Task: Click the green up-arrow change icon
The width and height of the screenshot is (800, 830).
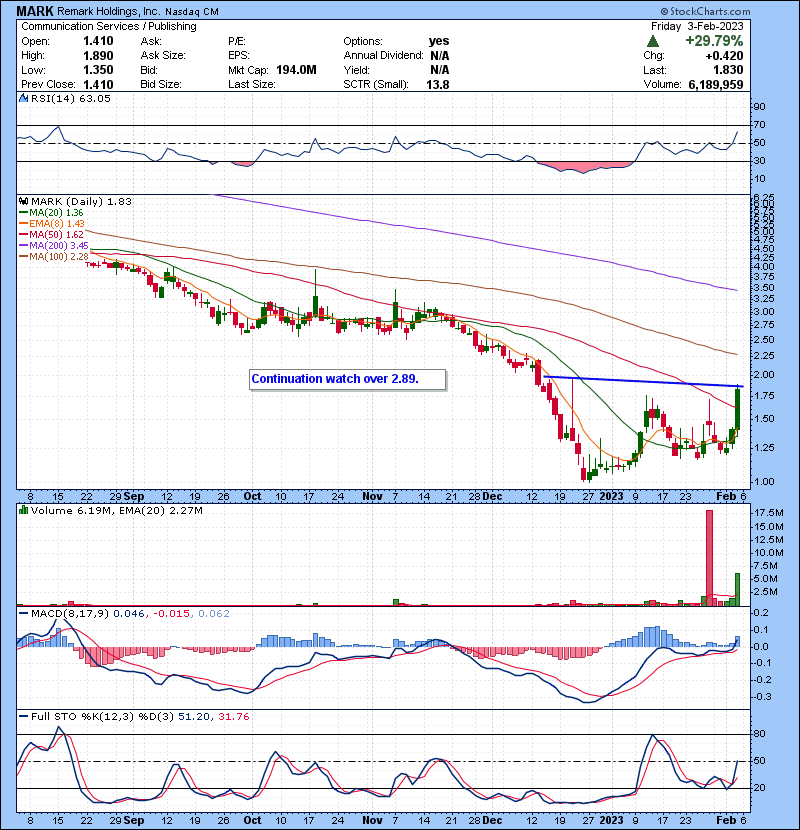Action: [x=653, y=41]
